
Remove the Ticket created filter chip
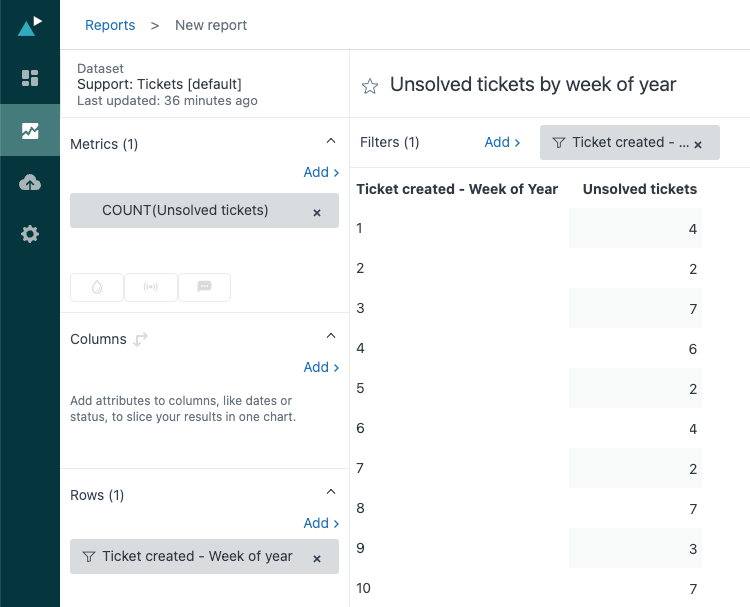pos(698,145)
